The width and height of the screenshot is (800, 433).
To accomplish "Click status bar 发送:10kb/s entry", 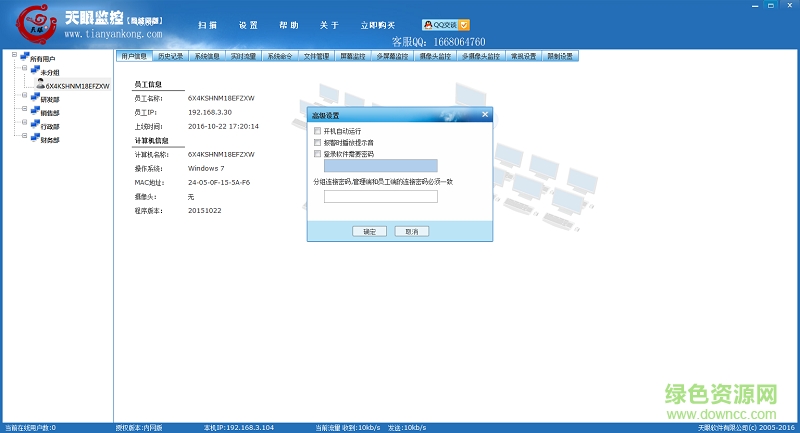I will click(407, 428).
